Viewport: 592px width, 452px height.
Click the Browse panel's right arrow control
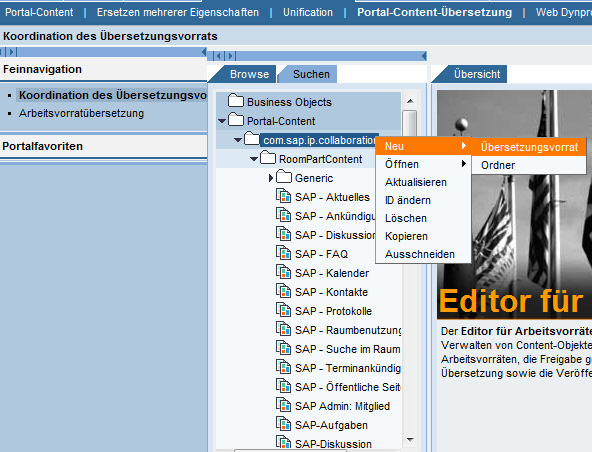(231, 56)
